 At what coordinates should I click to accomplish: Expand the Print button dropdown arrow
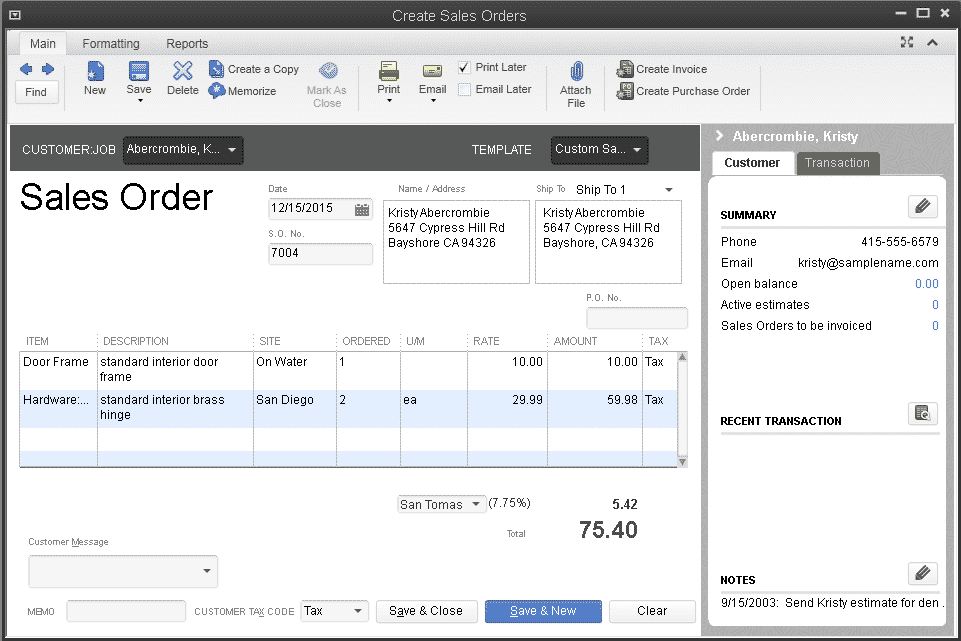tap(389, 101)
